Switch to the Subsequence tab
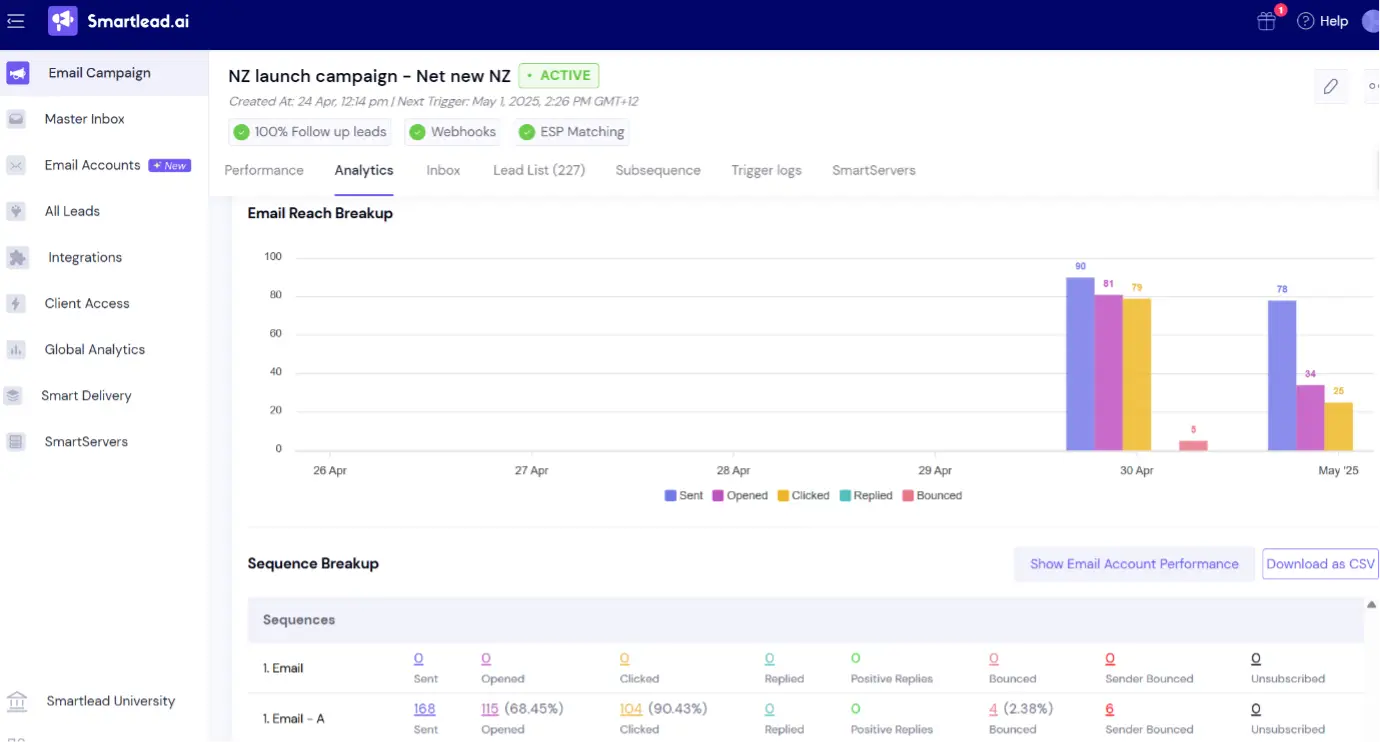Screen dimensions: 1384x745 point(658,170)
